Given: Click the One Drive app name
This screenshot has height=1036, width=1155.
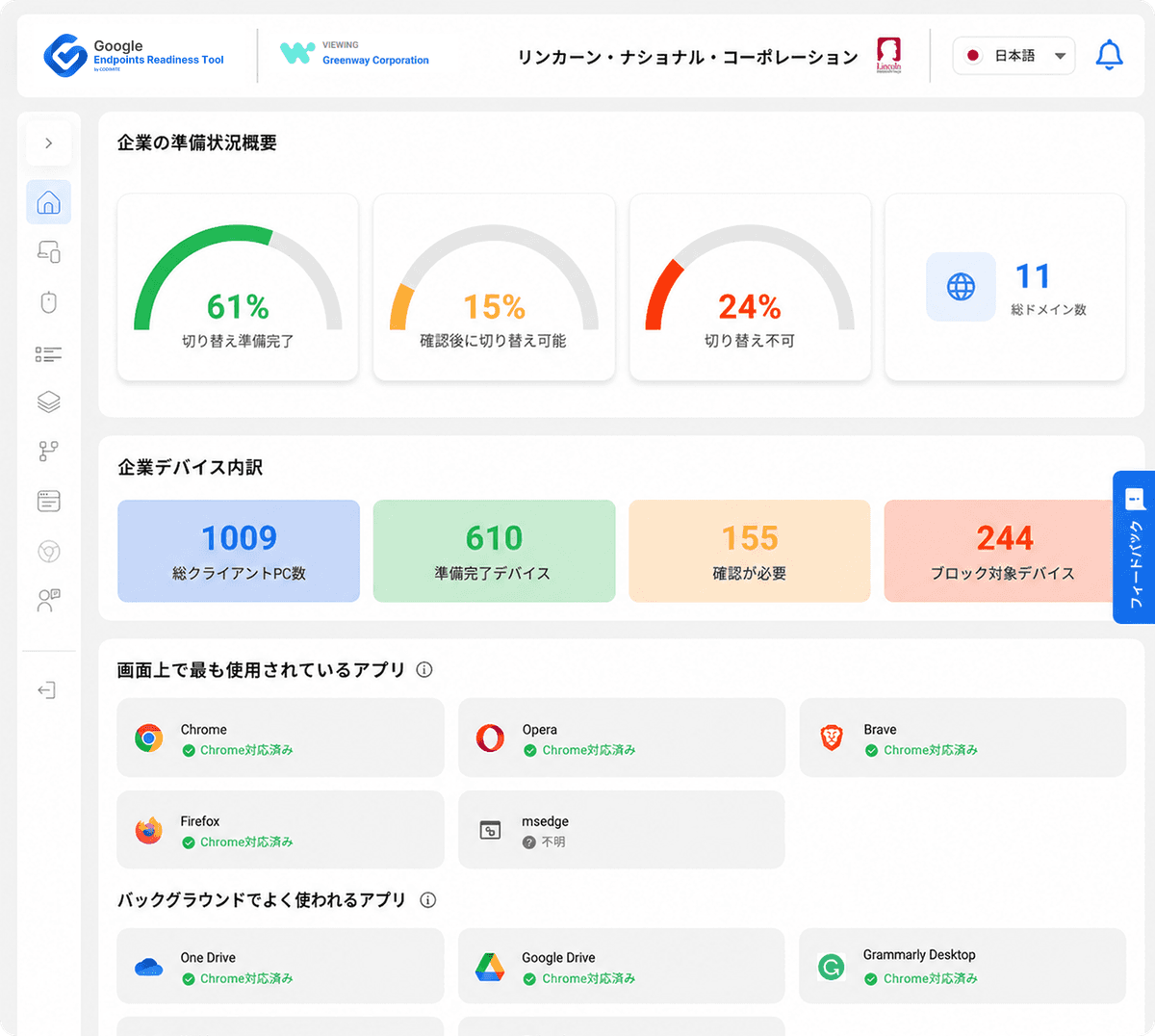Looking at the screenshot, I should [x=208, y=958].
